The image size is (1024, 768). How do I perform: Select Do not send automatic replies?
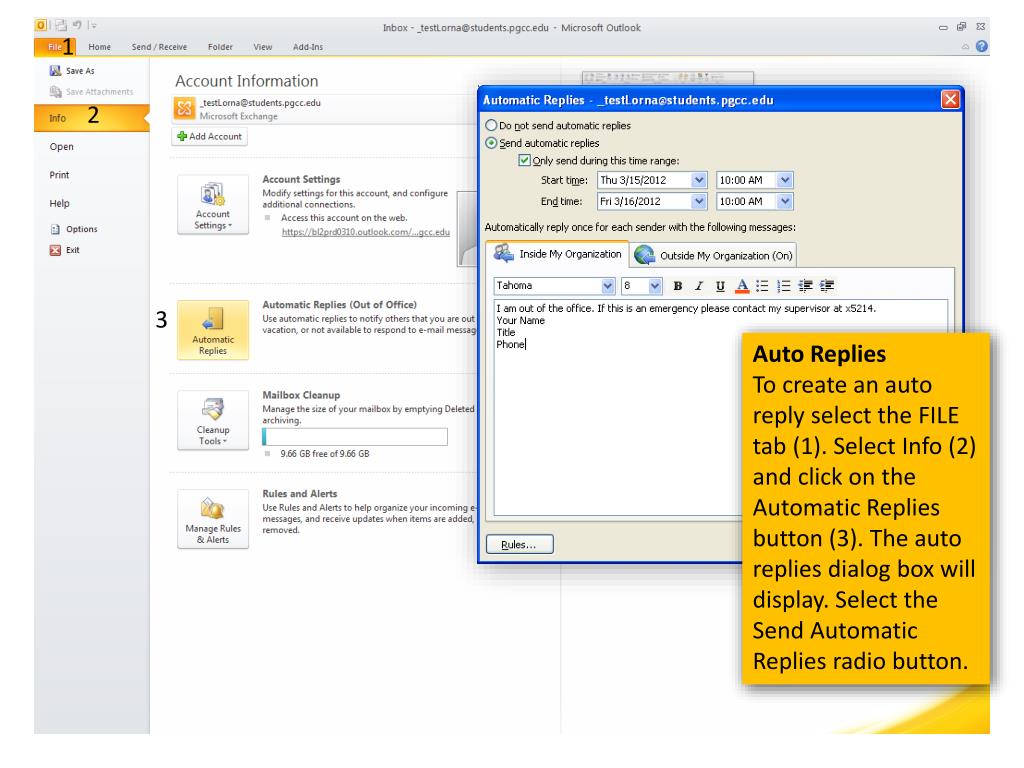tap(491, 125)
